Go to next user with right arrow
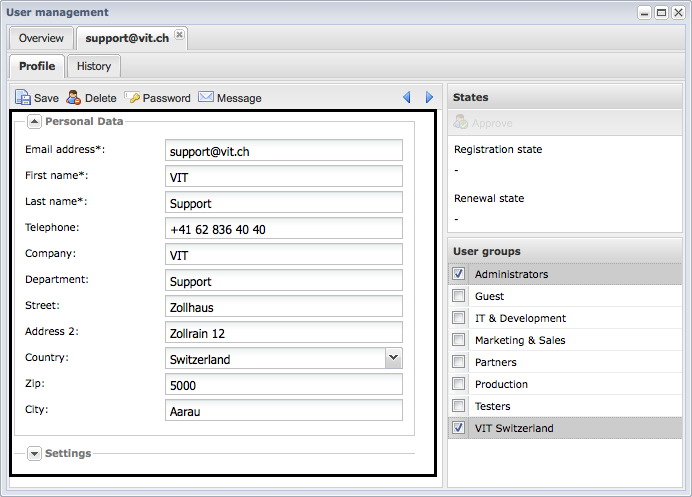The height and width of the screenshot is (497, 692). pos(429,97)
